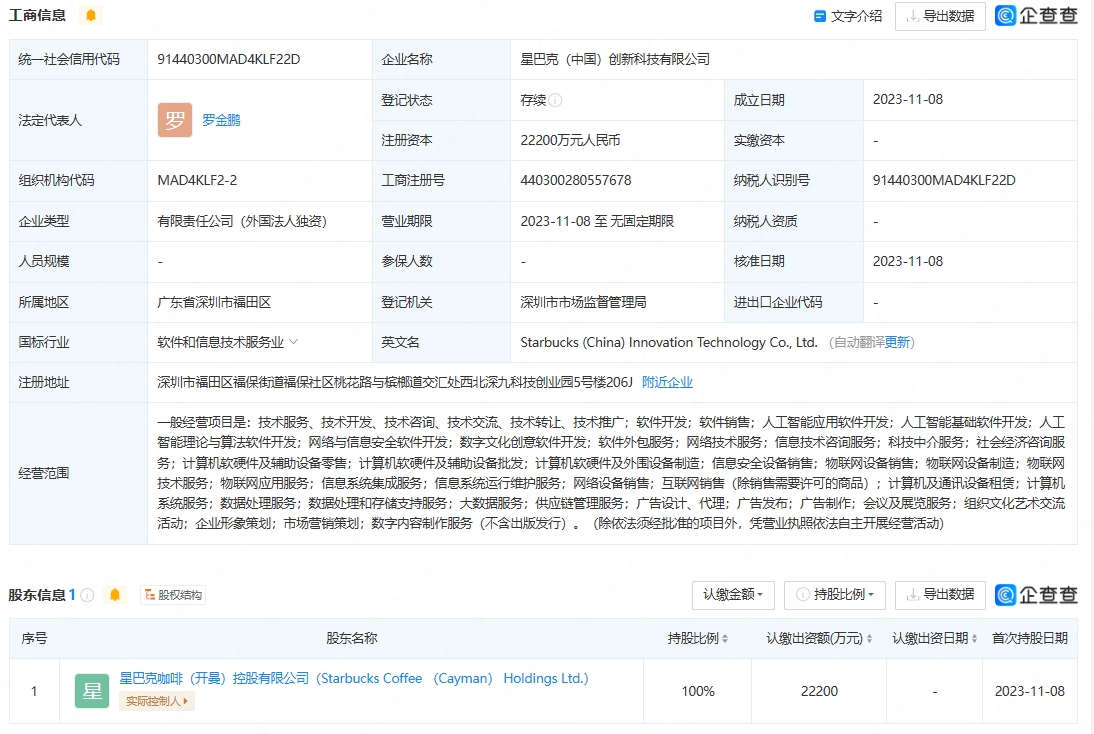Select 工商注册号 440300280557678
1094x734 pixels.
coord(576,180)
